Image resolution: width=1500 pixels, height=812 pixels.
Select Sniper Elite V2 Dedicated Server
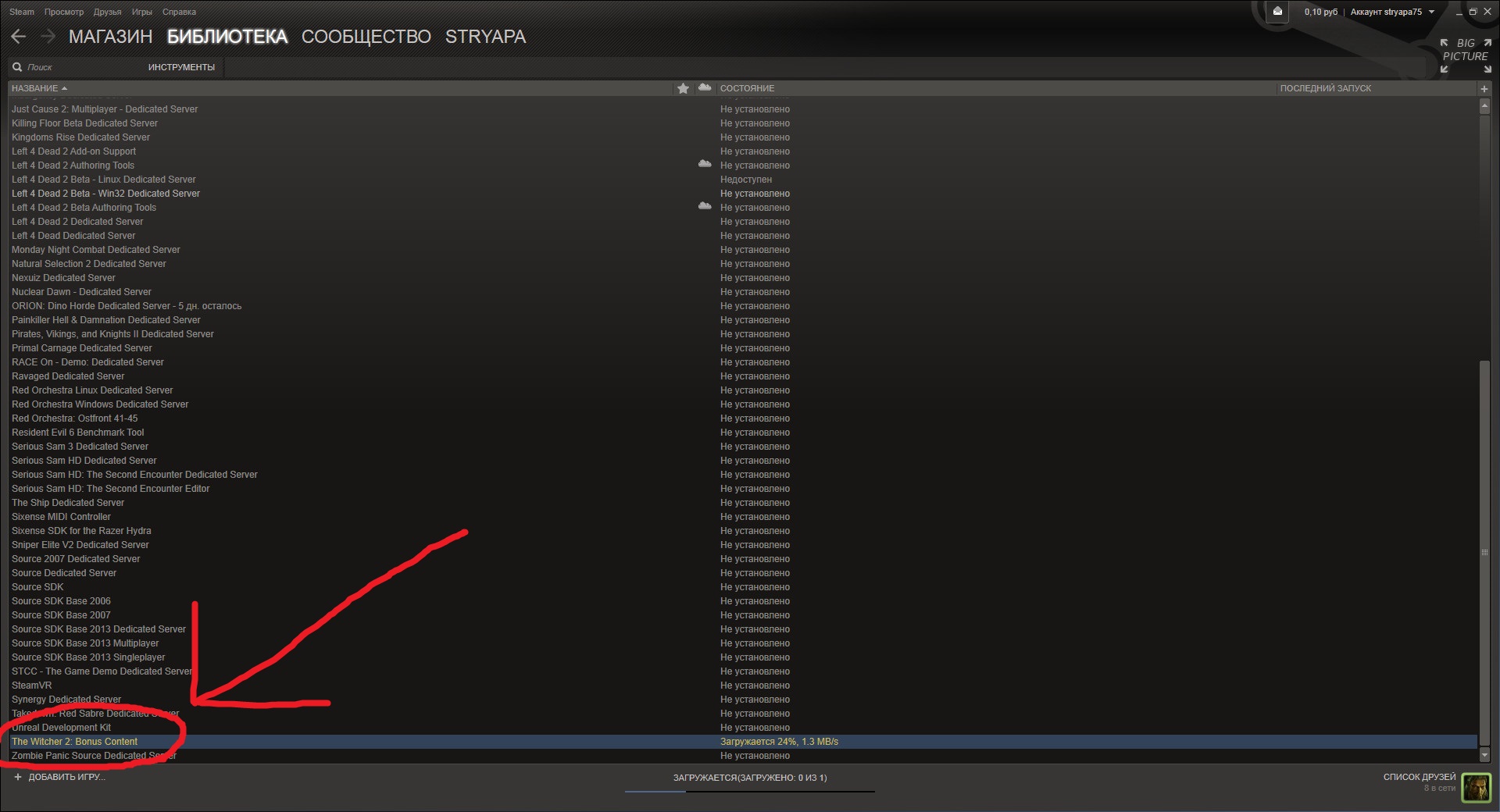(x=80, y=545)
